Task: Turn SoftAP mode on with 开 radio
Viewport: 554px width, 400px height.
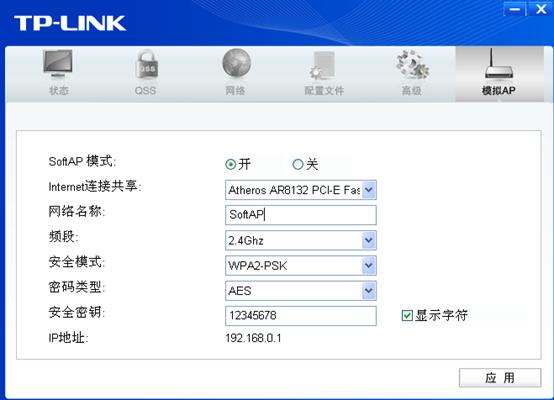Action: coord(230,164)
